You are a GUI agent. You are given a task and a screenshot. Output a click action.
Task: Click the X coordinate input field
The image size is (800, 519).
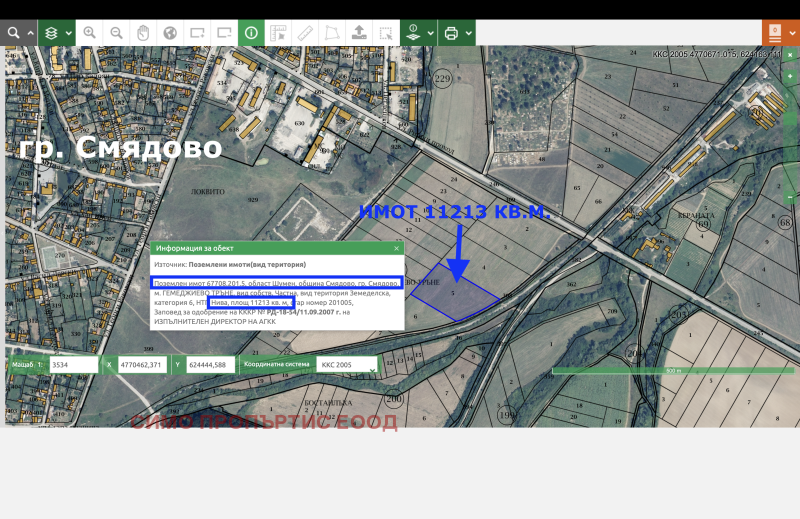[142, 365]
